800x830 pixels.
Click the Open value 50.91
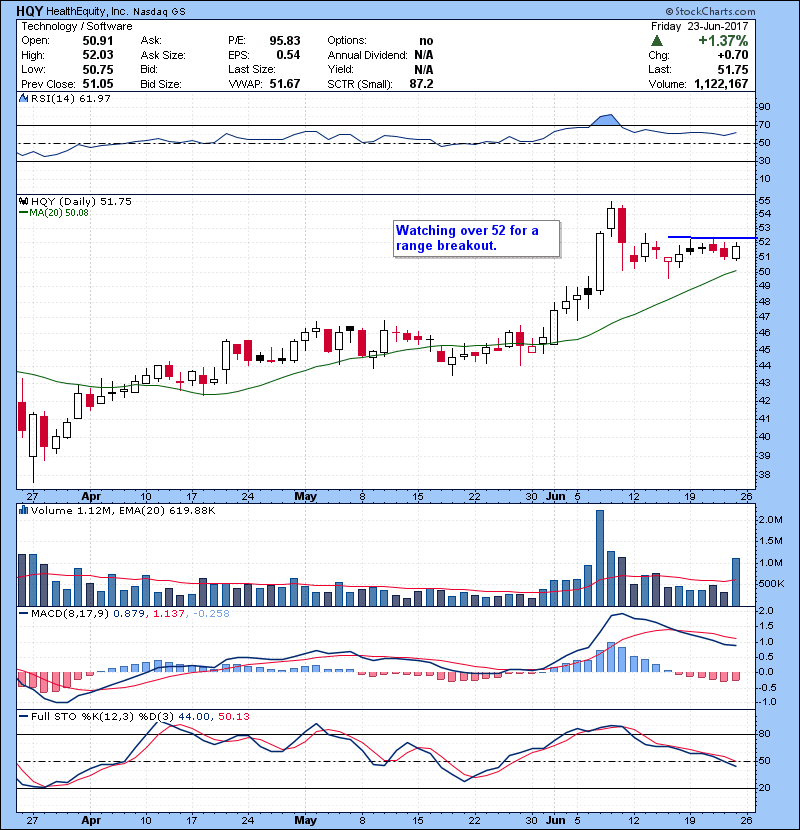[x=97, y=41]
